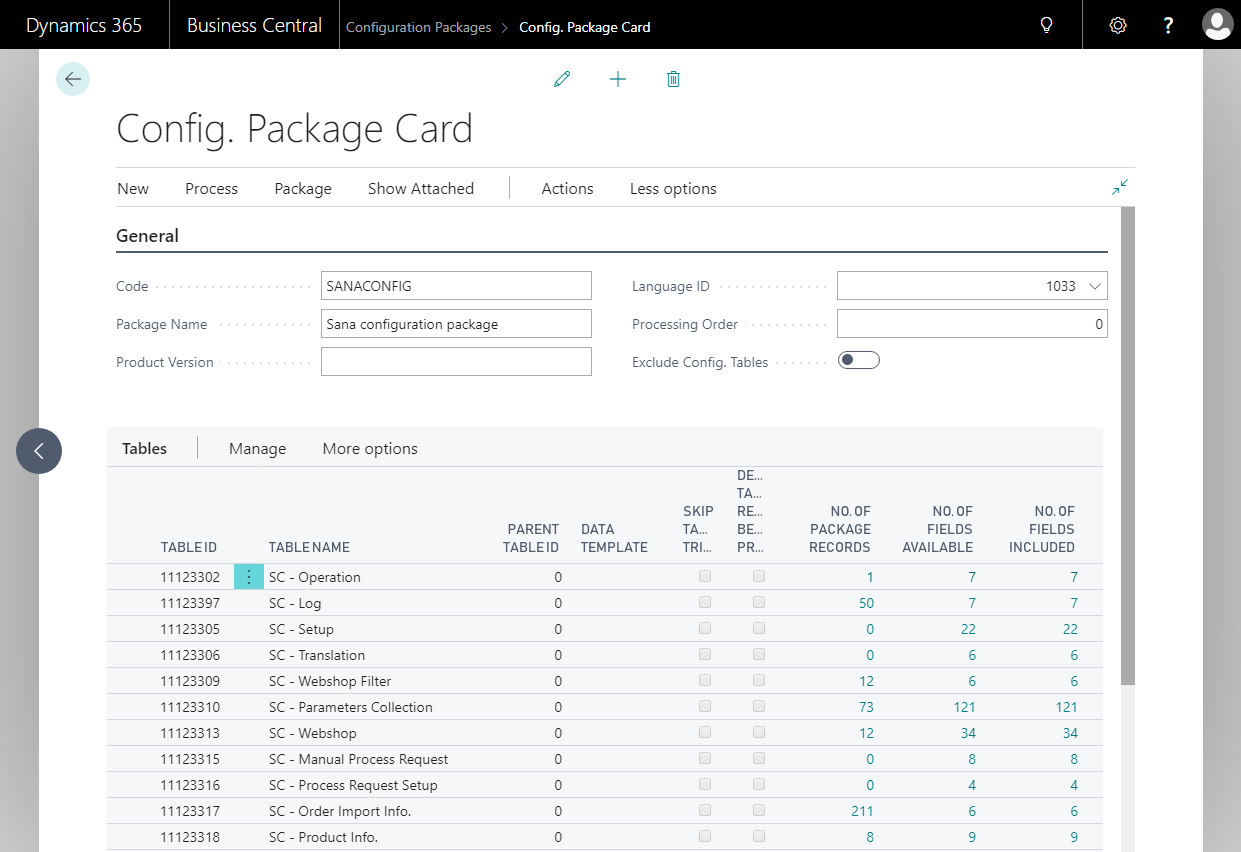
Task: Click the General section heading
Action: (x=148, y=236)
